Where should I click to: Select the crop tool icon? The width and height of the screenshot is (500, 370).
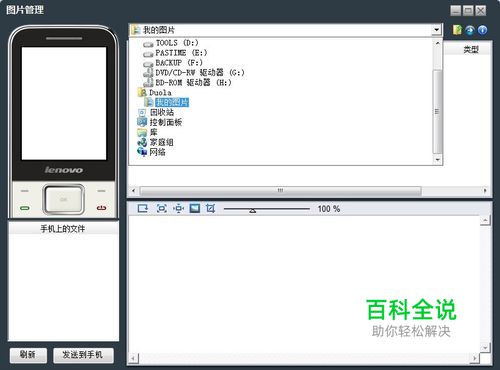pos(211,208)
